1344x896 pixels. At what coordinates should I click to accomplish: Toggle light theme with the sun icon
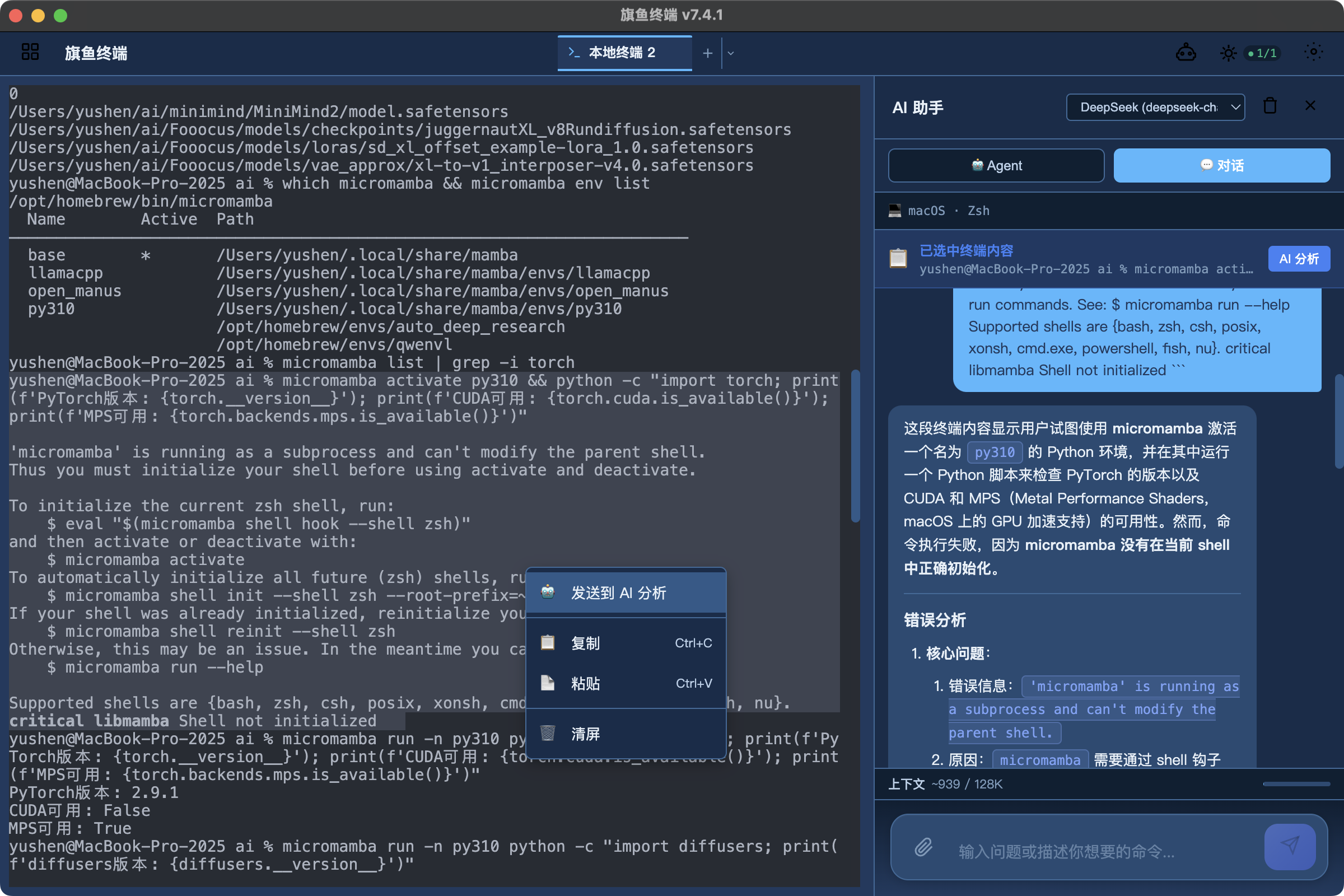point(1228,53)
